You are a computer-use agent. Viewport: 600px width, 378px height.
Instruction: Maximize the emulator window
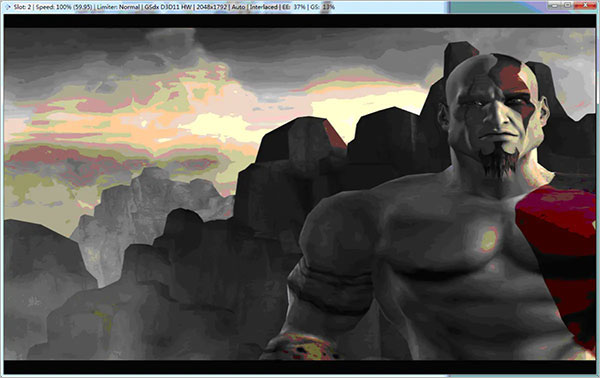[x=568, y=5]
